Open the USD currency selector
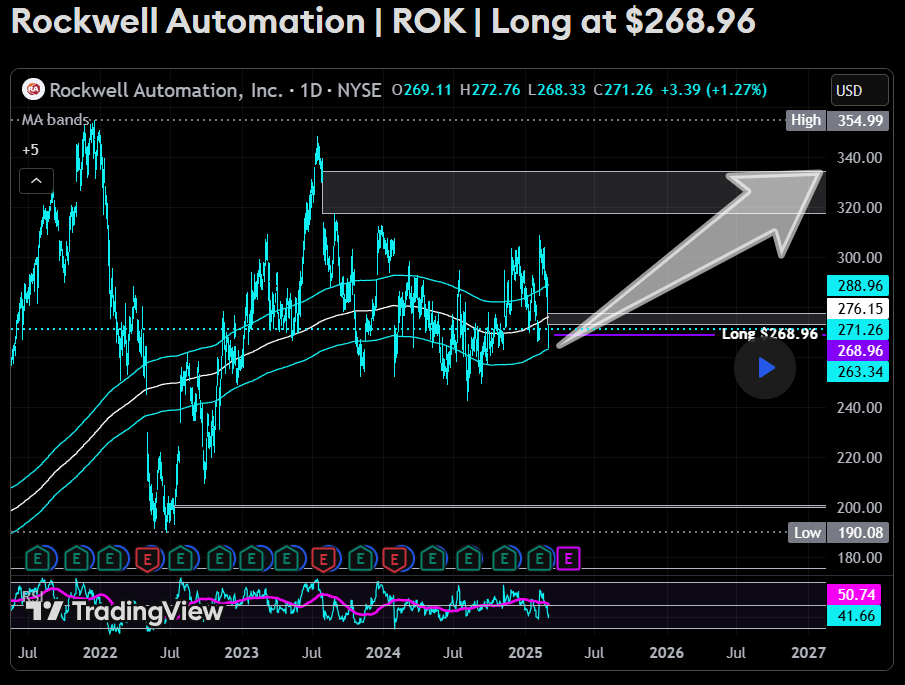The width and height of the screenshot is (905, 685). tap(859, 90)
